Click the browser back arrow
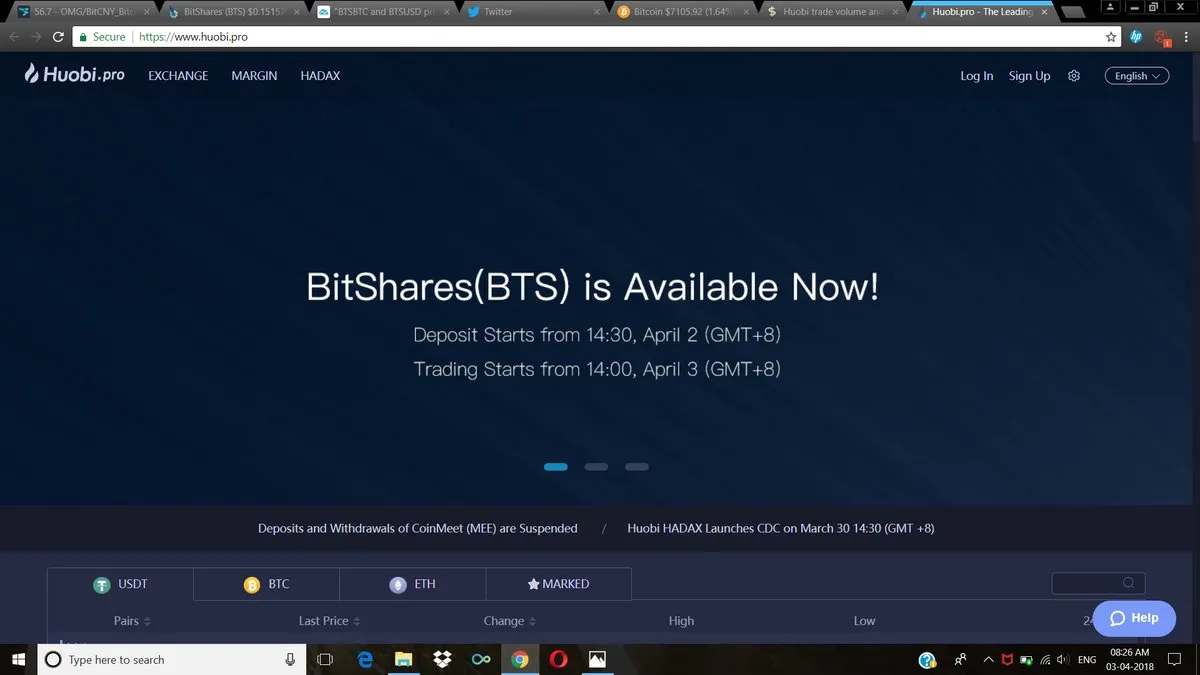1200x675 pixels. coord(13,37)
